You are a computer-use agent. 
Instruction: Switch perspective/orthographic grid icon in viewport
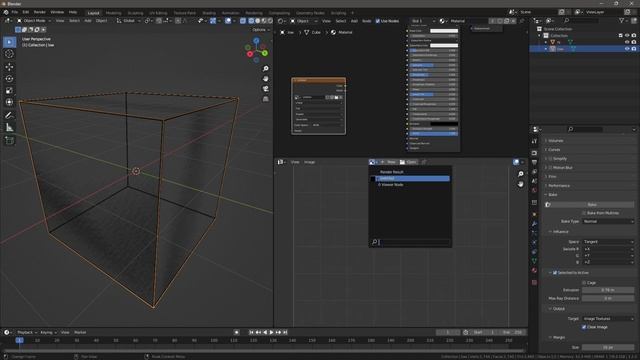tap(266, 99)
